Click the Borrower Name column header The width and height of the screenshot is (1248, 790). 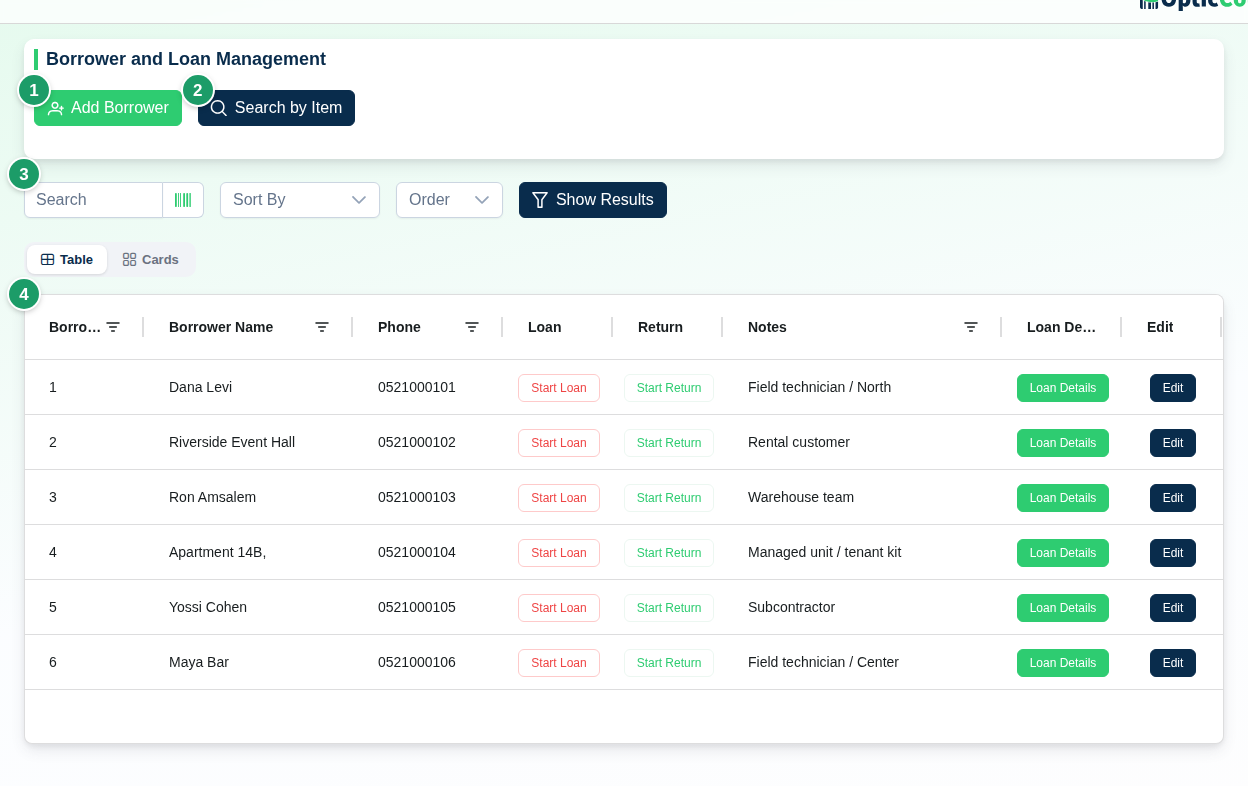click(221, 327)
